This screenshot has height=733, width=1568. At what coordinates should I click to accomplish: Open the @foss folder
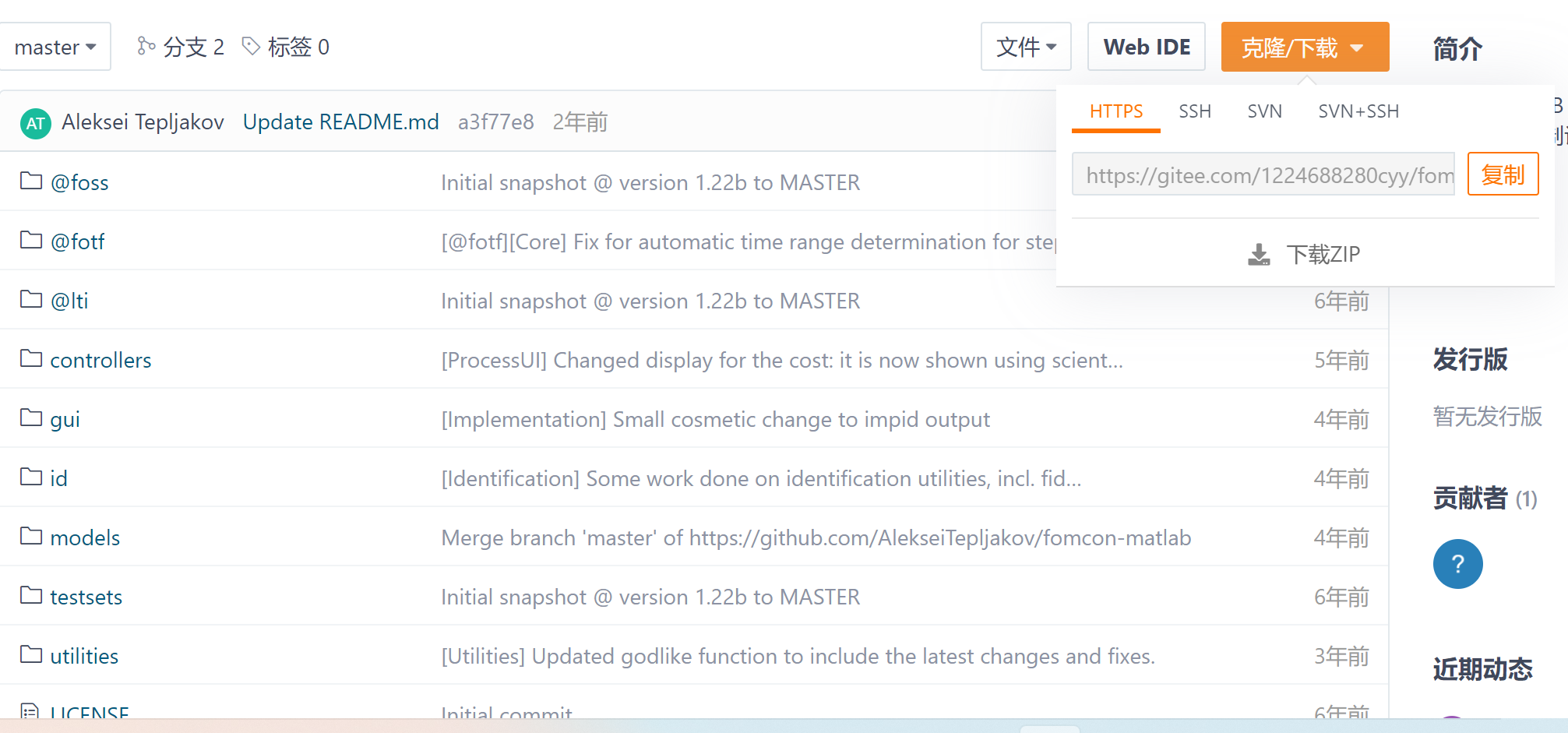[x=79, y=182]
